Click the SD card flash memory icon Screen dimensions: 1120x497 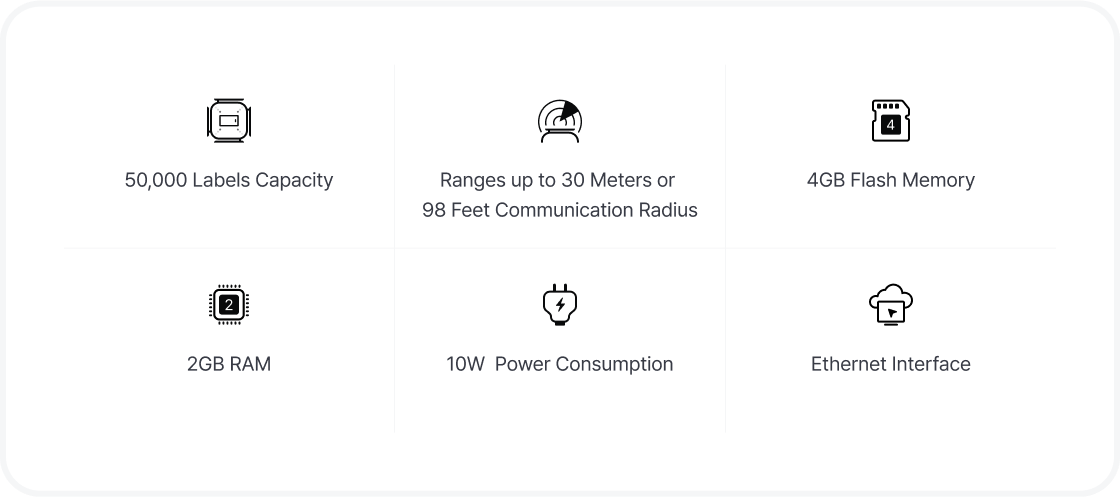(x=891, y=121)
